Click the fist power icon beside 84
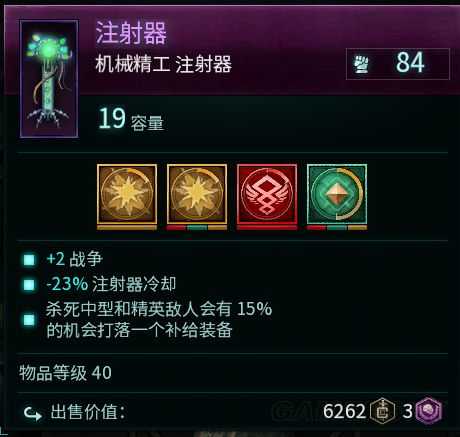 click(362, 64)
